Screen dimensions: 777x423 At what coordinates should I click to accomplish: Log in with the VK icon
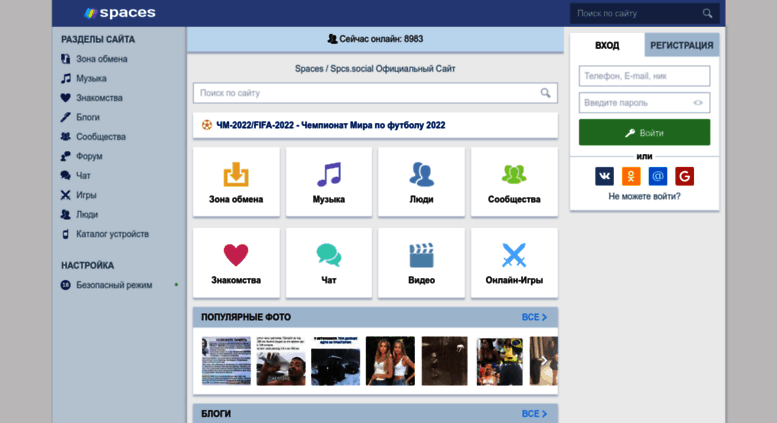pos(605,176)
